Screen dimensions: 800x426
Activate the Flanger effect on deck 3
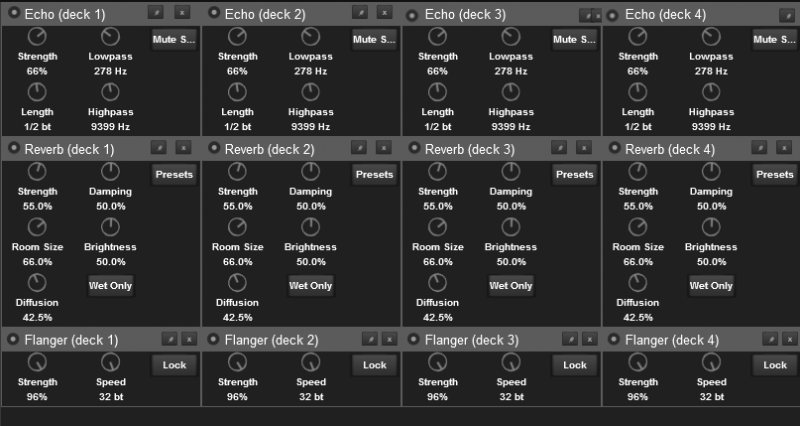(x=414, y=339)
